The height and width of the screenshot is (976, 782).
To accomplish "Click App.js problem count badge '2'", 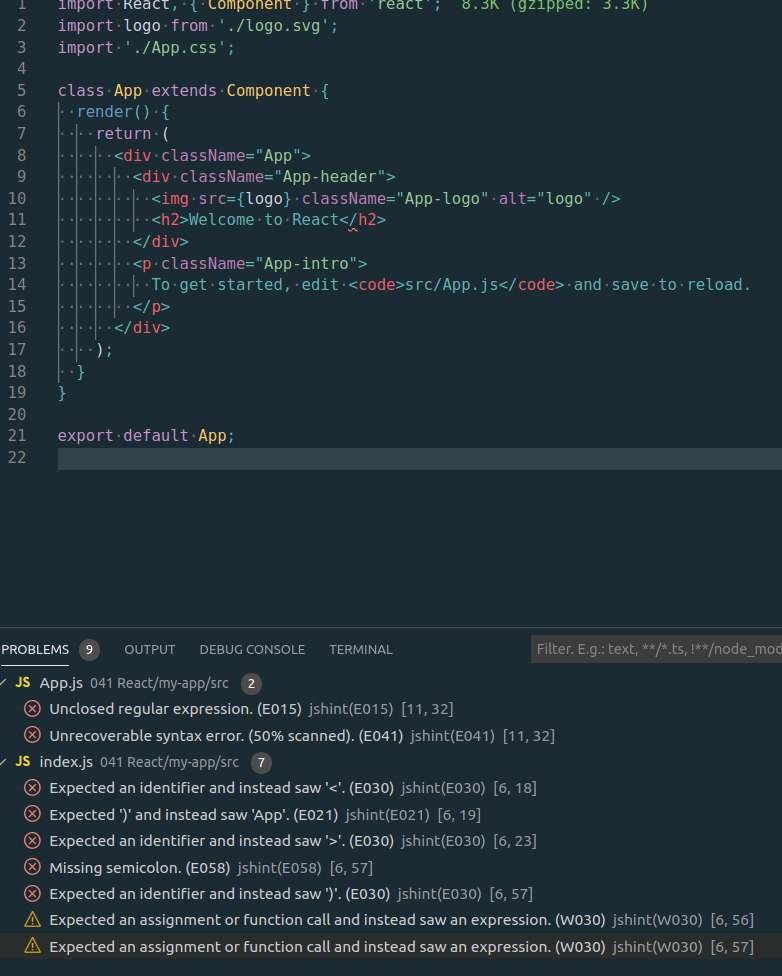I will coord(251,683).
